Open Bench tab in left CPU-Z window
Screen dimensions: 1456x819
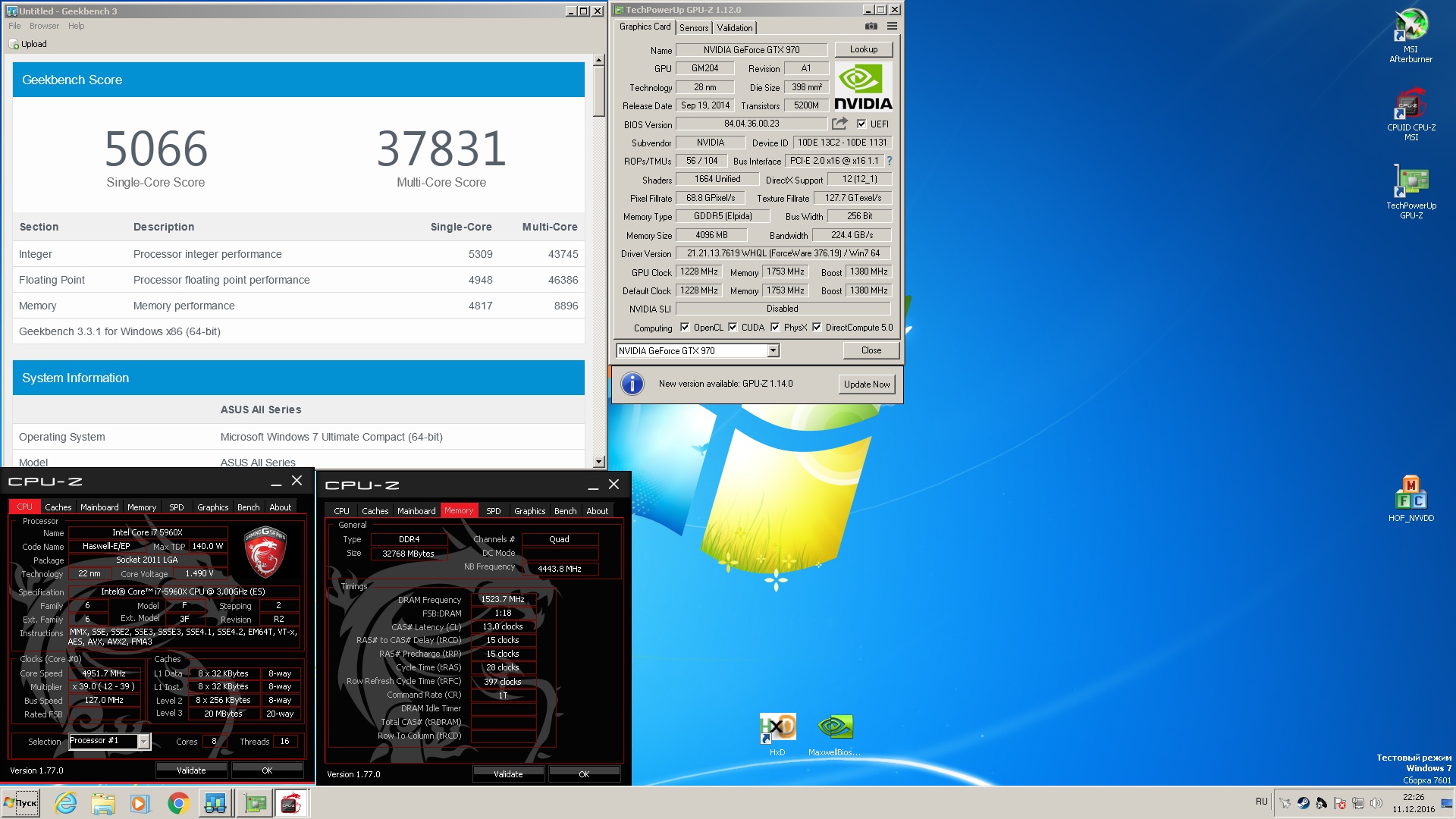coord(248,507)
